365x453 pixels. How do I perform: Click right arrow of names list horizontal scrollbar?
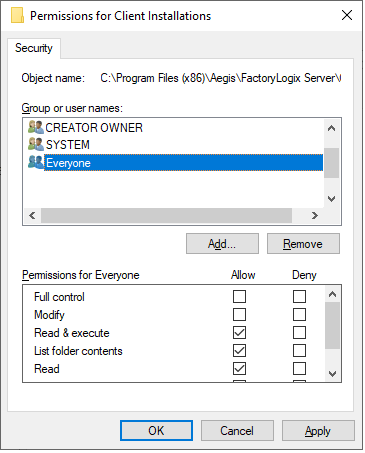click(x=315, y=215)
